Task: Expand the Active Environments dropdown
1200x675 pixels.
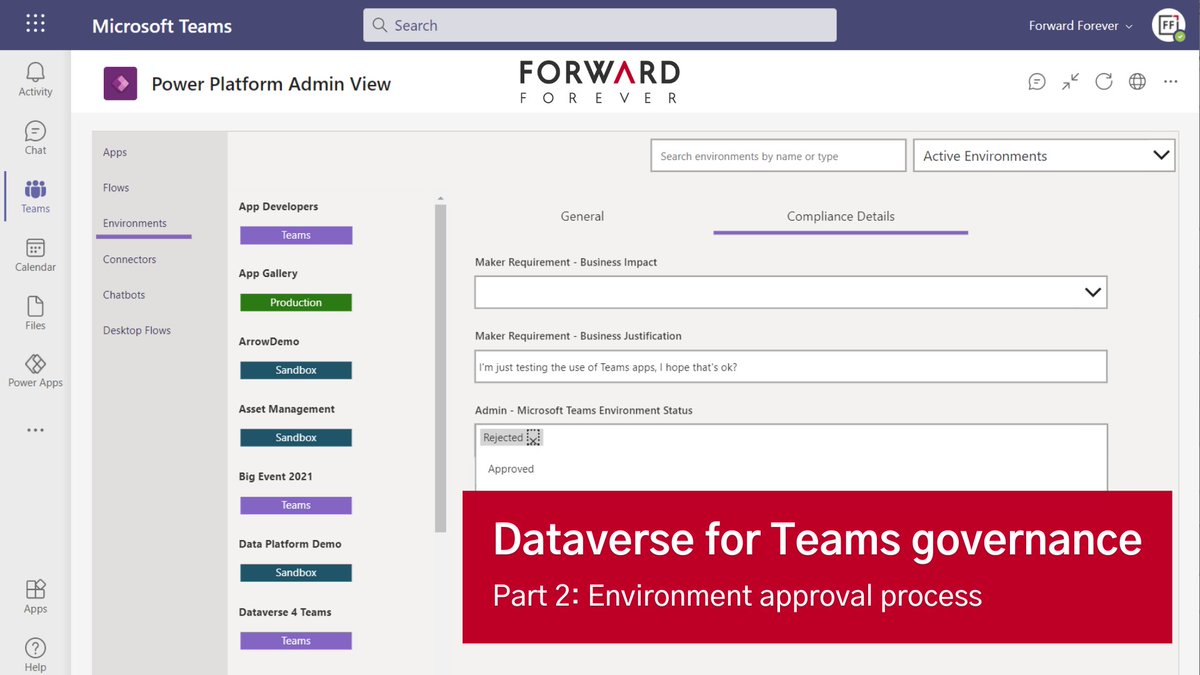Action: tap(1044, 156)
